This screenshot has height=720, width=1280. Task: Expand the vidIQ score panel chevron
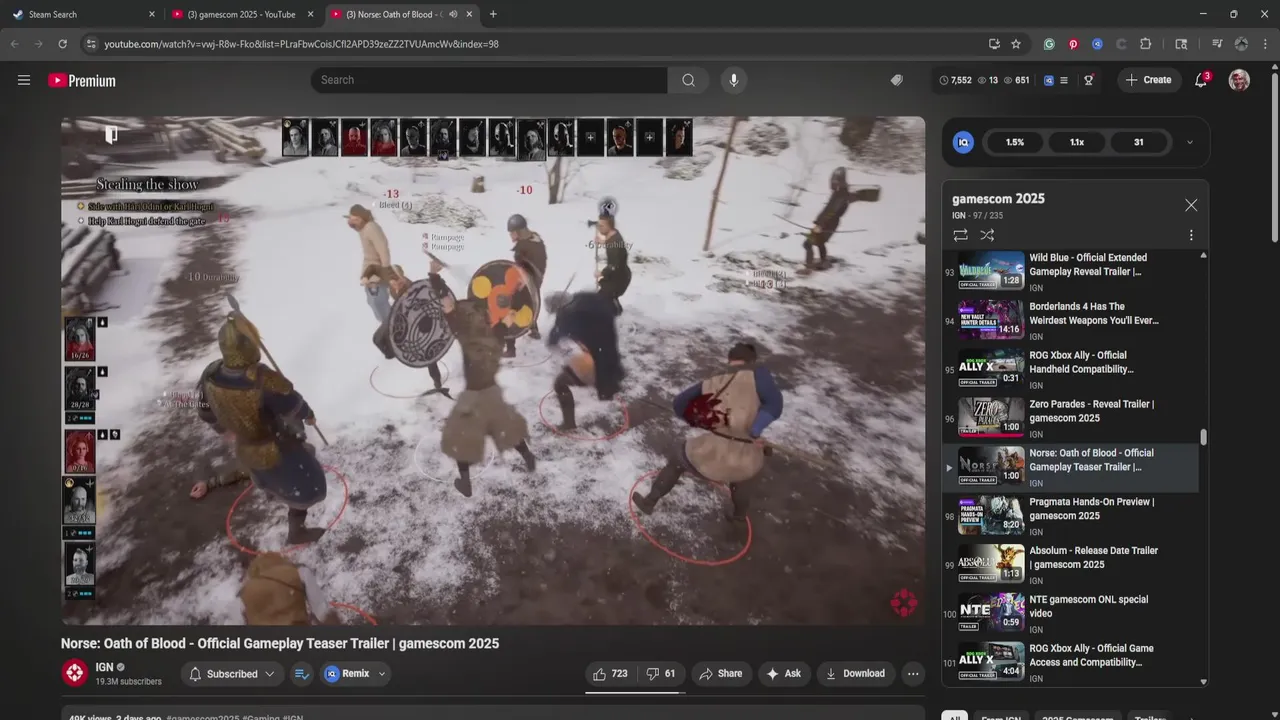pyautogui.click(x=1189, y=142)
